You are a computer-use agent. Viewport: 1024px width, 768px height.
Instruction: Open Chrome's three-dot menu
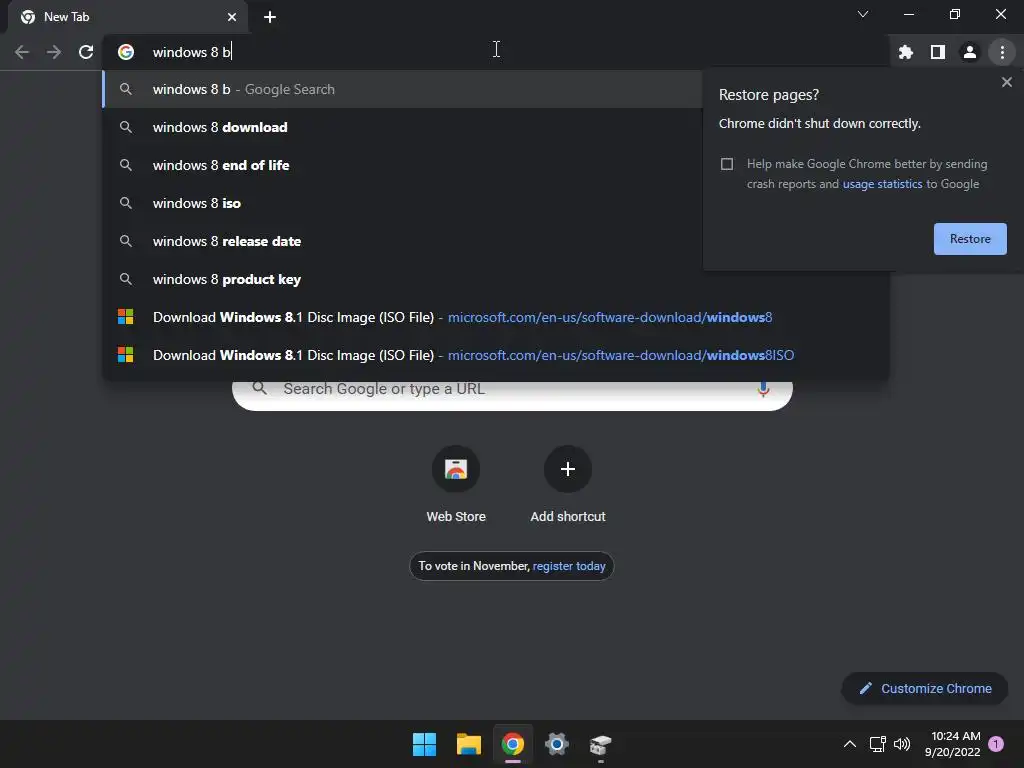click(1002, 52)
